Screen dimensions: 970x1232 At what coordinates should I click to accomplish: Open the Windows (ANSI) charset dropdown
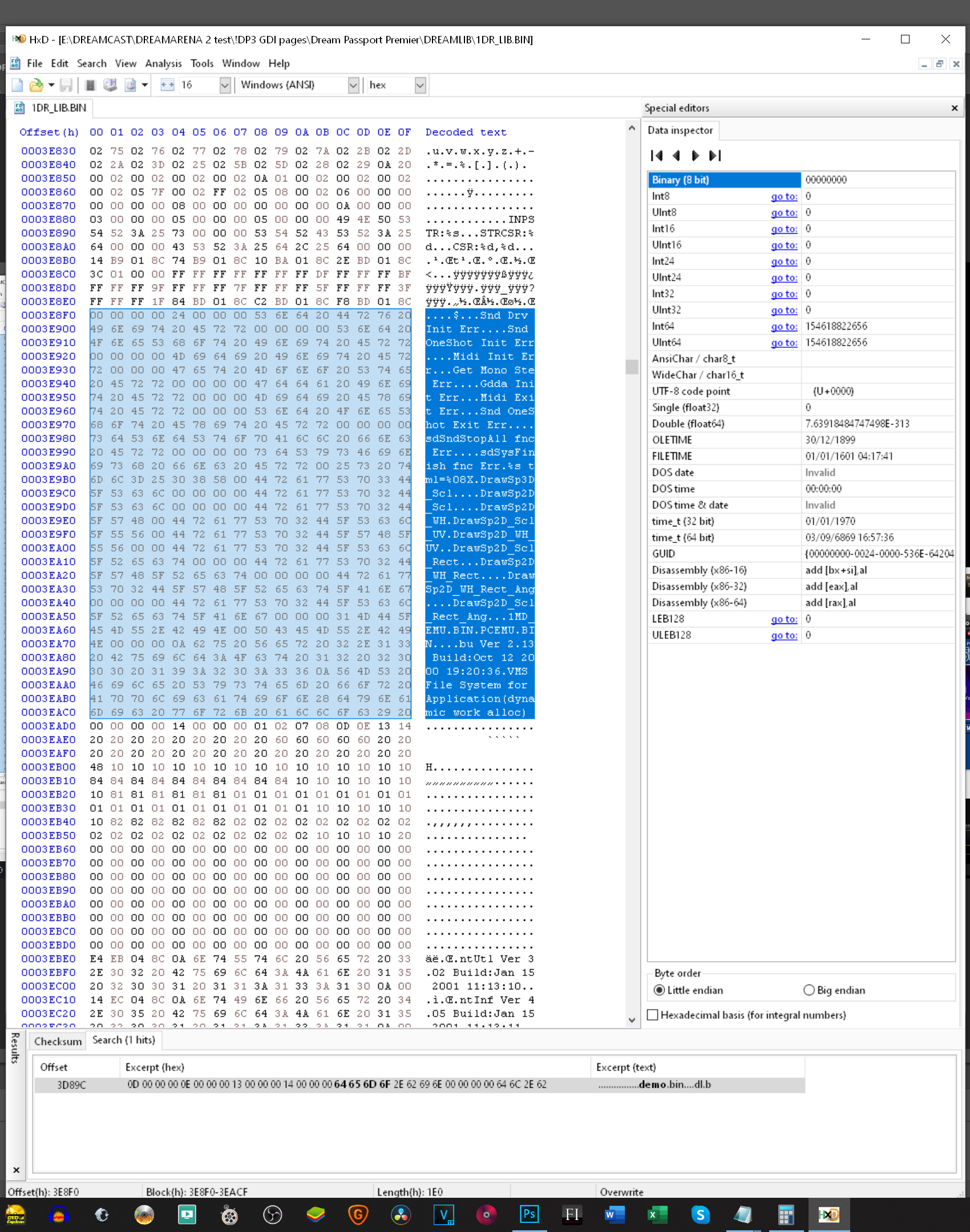pyautogui.click(x=354, y=85)
